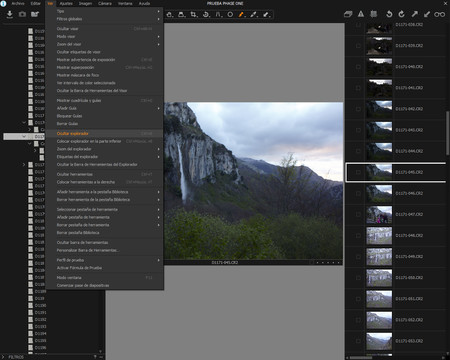The height and width of the screenshot is (360, 450).
Task: Click the redo arrow icon
Action: 402,14
